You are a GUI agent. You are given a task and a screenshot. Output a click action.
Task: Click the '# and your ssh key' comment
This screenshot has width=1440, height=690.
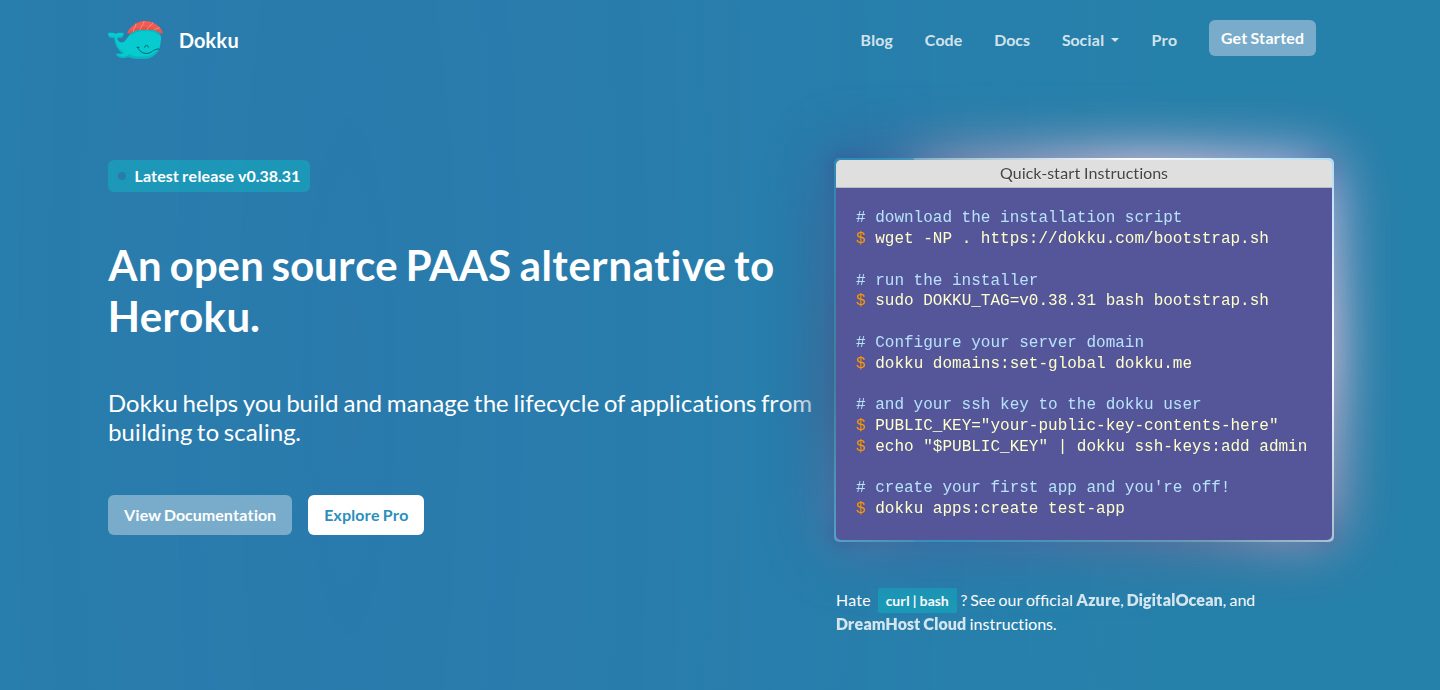pyautogui.click(x=1029, y=404)
